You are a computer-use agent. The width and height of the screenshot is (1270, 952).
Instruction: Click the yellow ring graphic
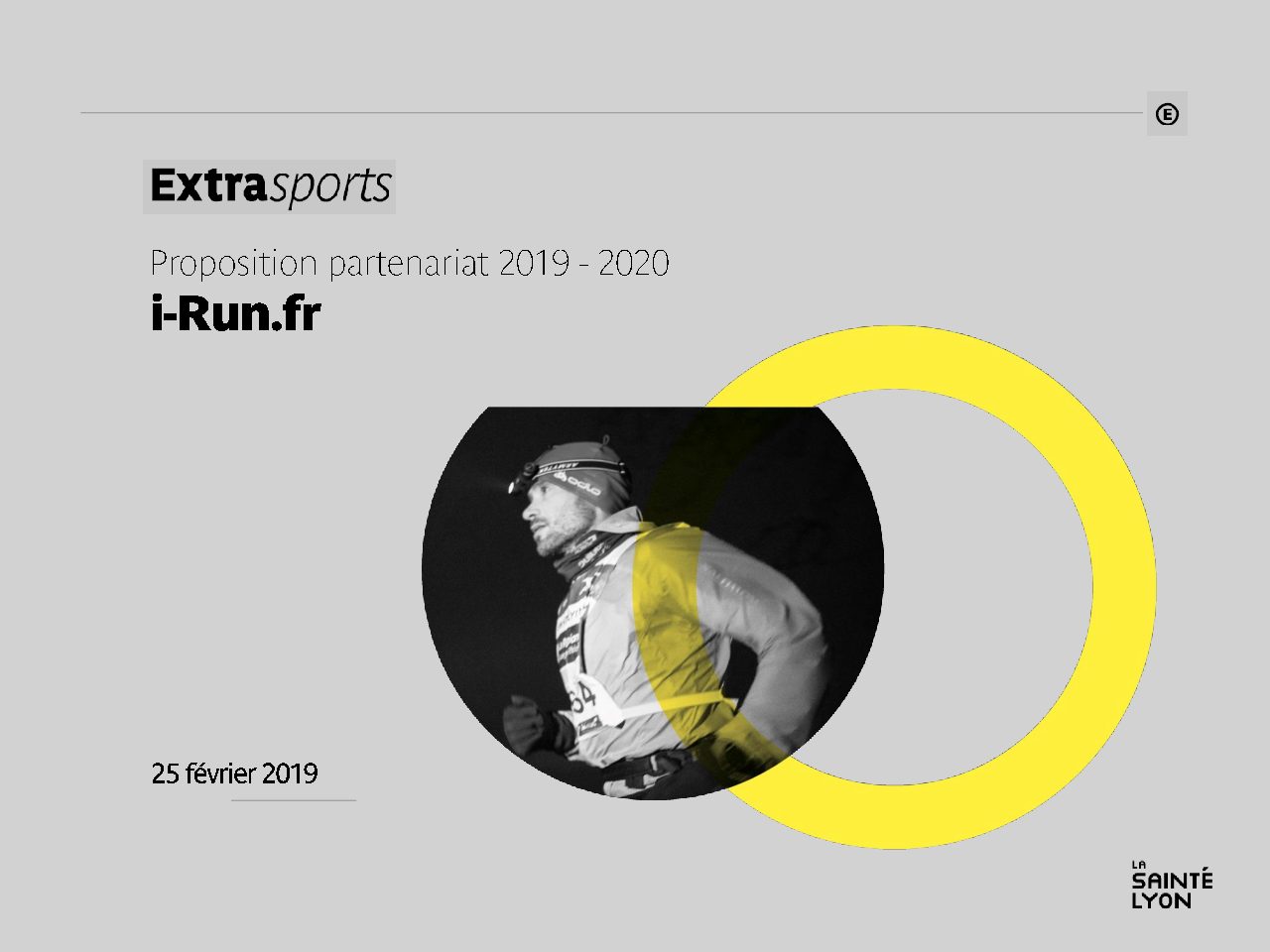[1124, 585]
